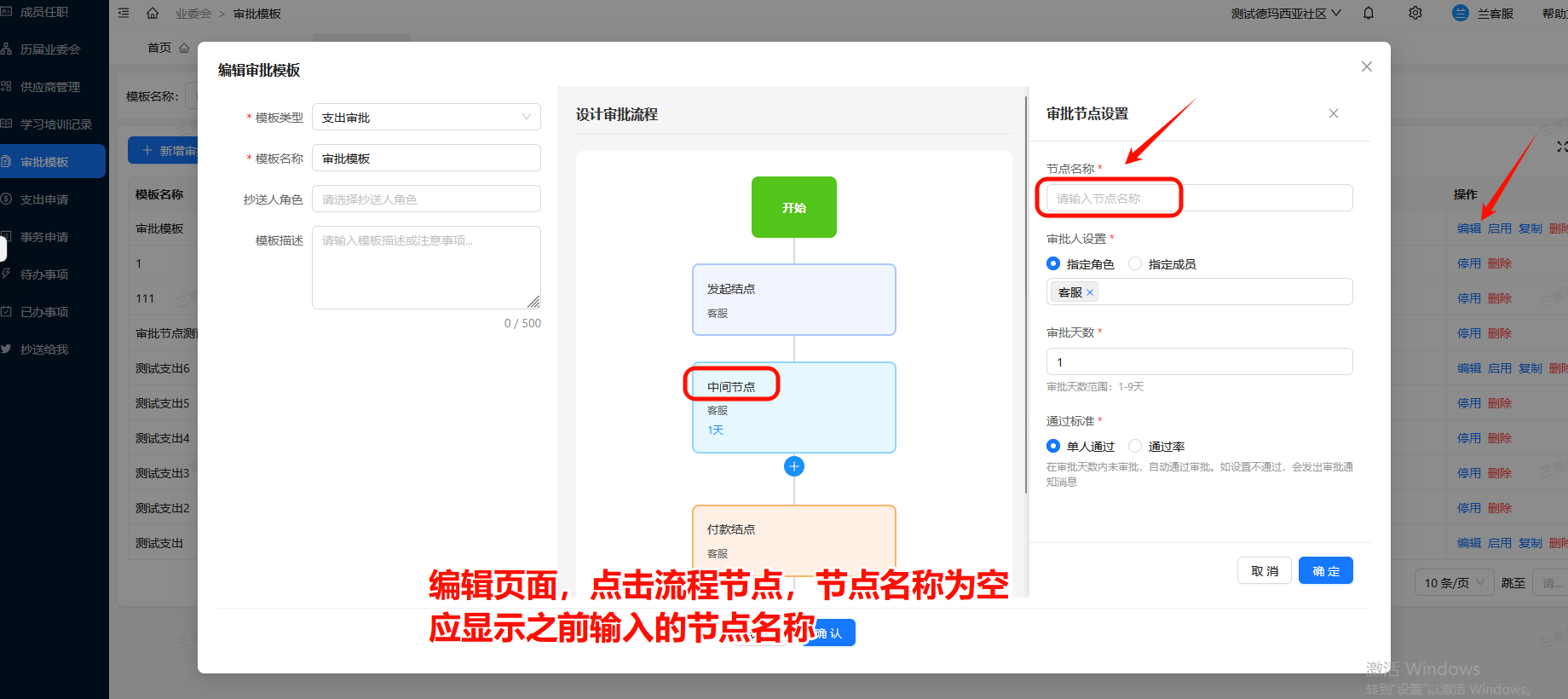This screenshot has height=699, width=1568.
Task: Remove the 客服 role tag
Action: (x=1090, y=292)
